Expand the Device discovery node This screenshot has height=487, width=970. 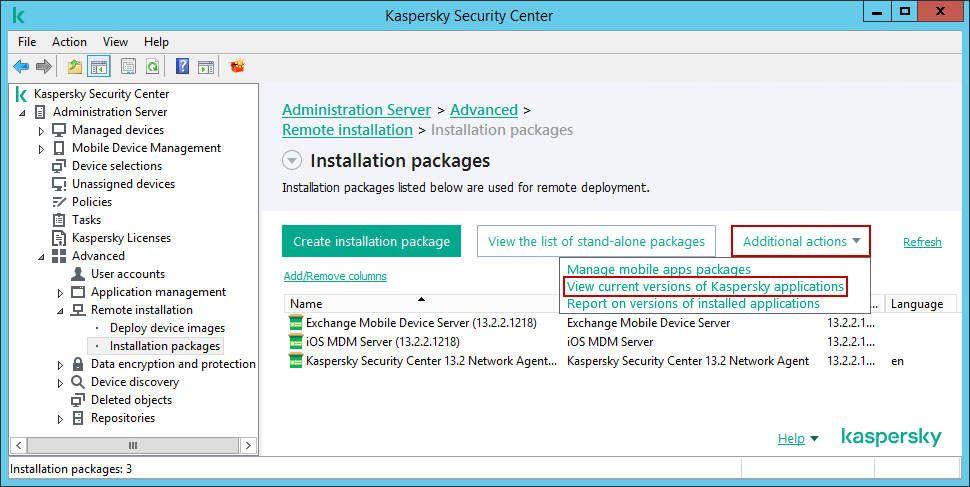click(x=60, y=382)
